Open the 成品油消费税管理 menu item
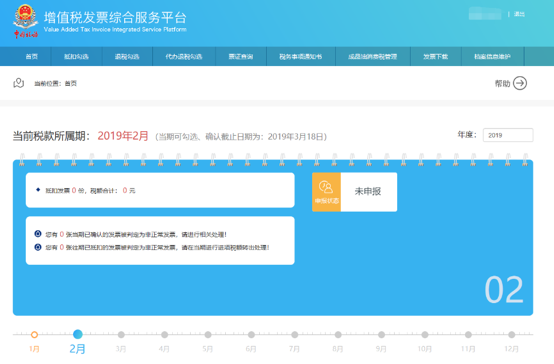Screen dimensions: 554x364 click(x=373, y=57)
